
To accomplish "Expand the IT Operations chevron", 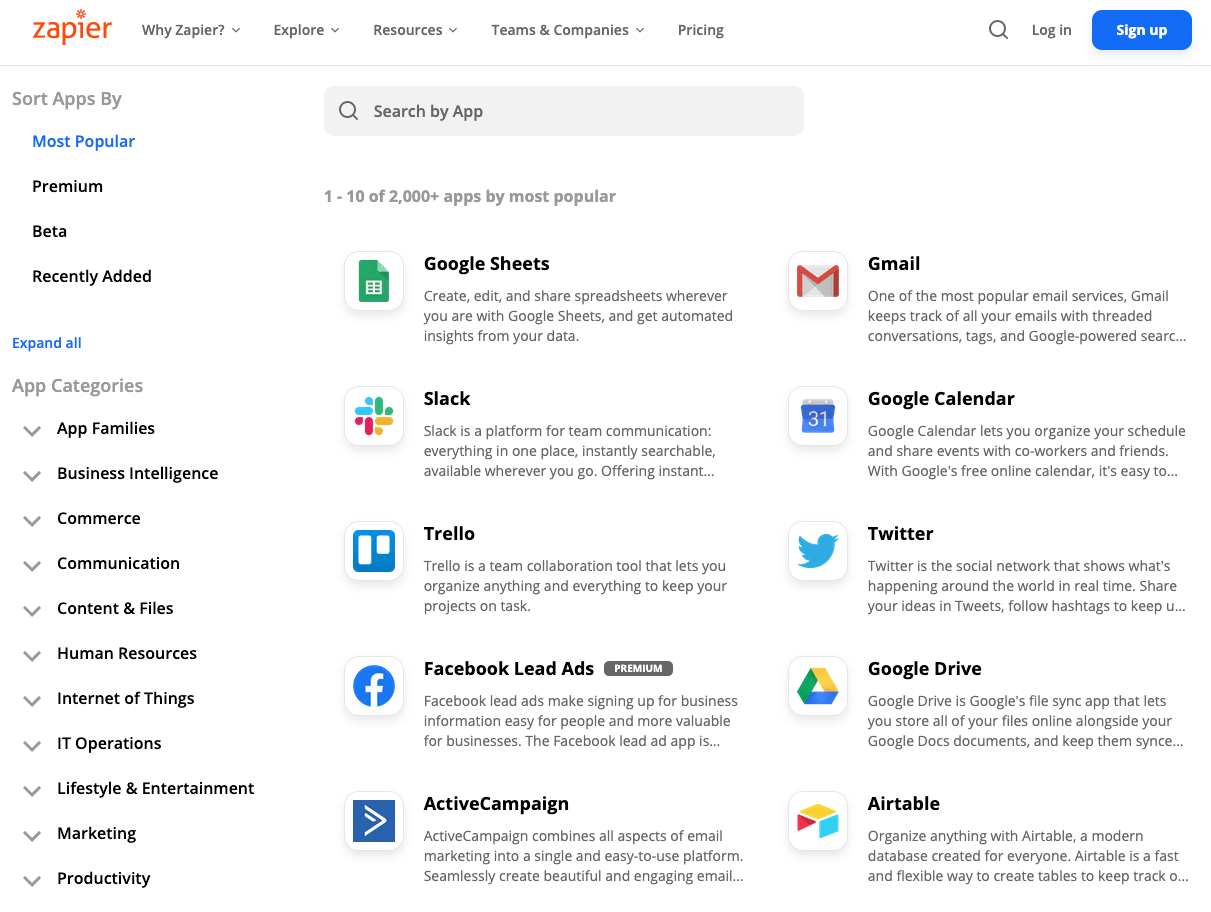I will [x=32, y=746].
